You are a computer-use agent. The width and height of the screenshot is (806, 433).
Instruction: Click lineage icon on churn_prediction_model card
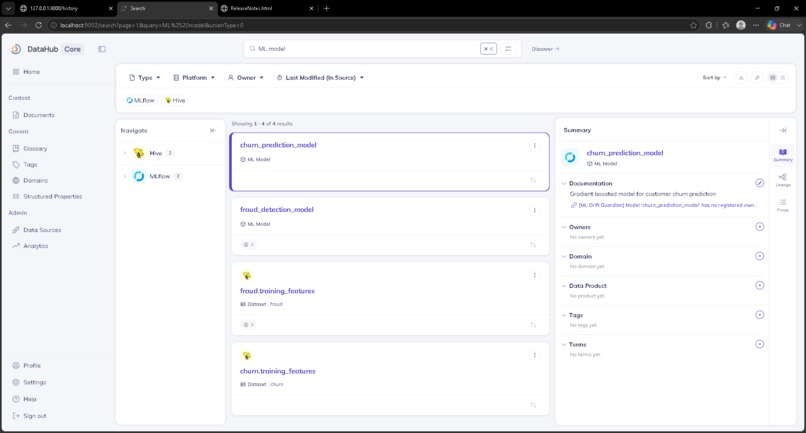(533, 181)
